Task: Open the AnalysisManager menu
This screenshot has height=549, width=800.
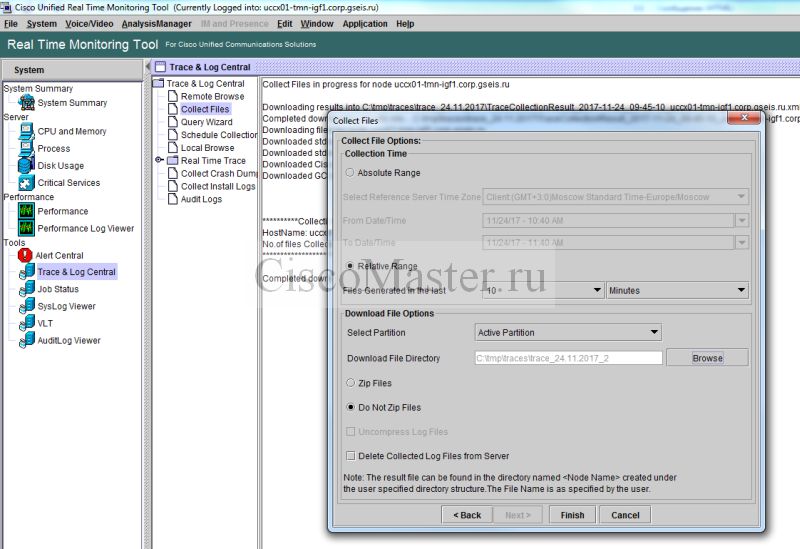Action: point(156,23)
